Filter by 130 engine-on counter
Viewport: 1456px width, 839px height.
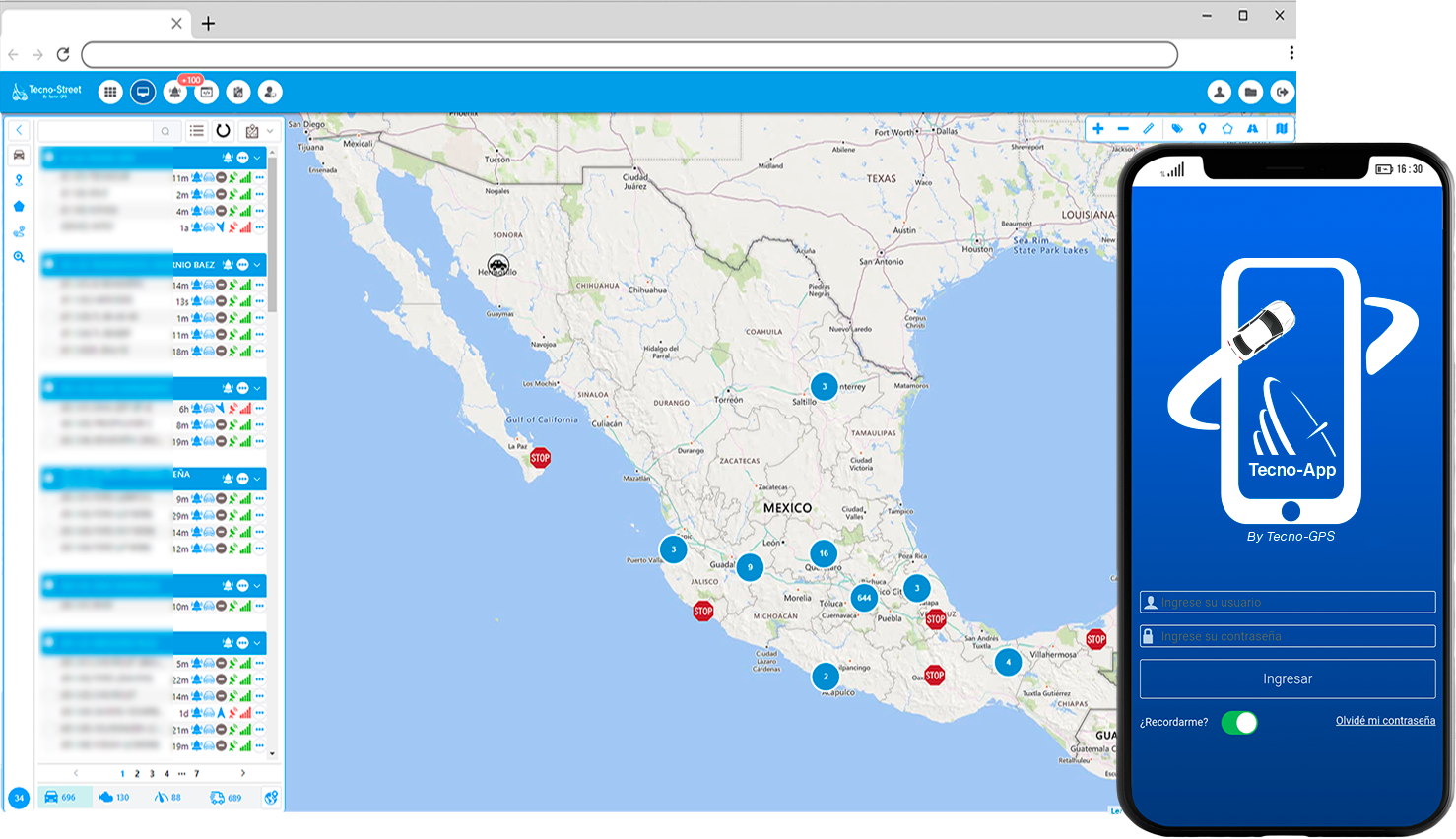point(114,797)
